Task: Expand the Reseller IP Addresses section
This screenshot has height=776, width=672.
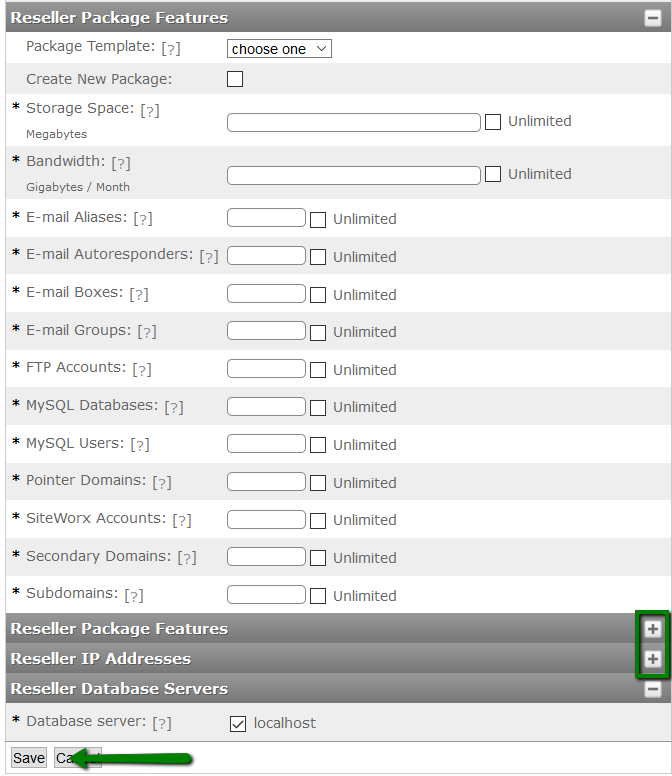Action: click(x=652, y=659)
